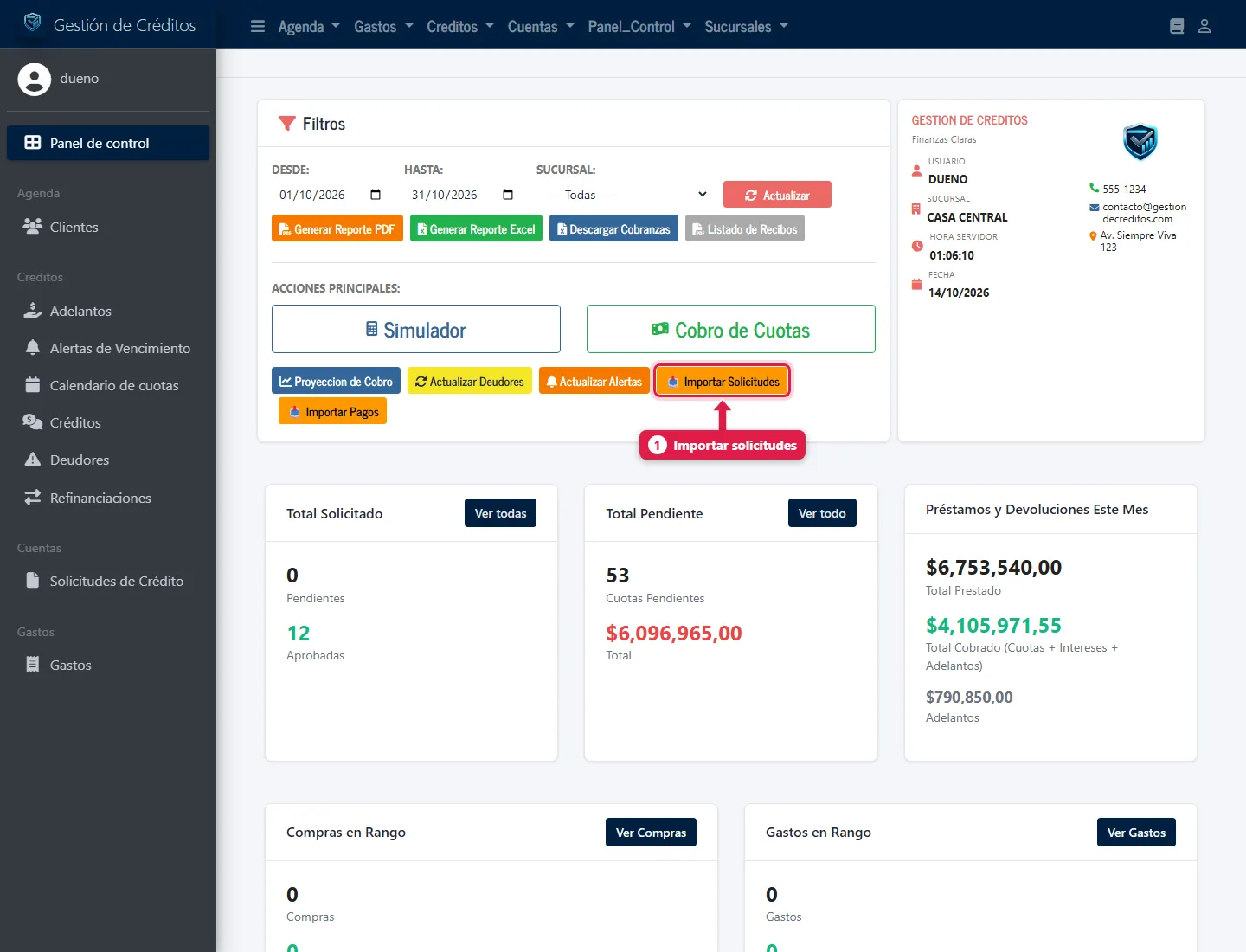Expand the Panel_Control dropdown menu
Viewport: 1246px width, 952px height.
639,27
